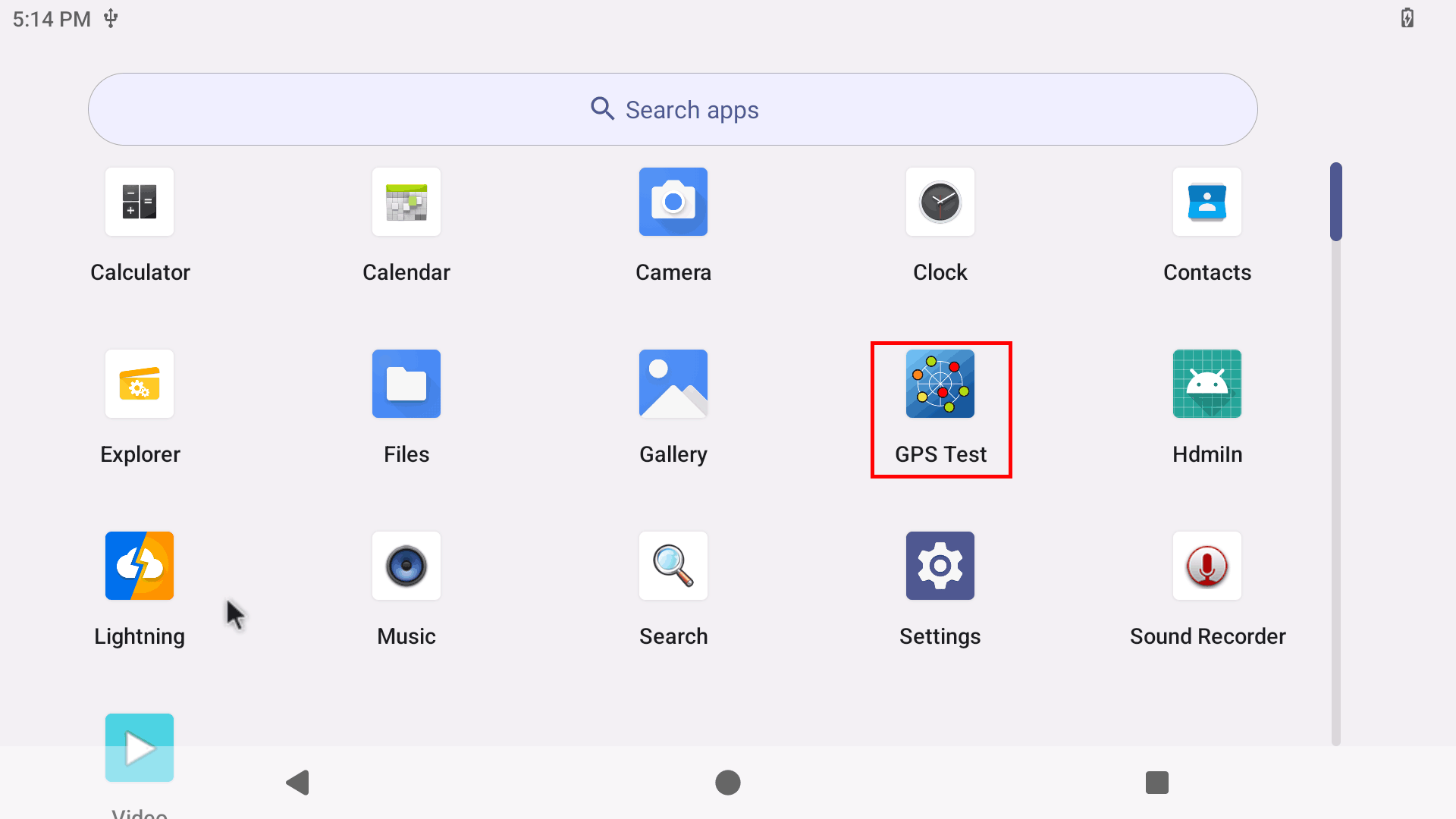Launch the Lightning browser
This screenshot has height=819, width=1456.
tap(140, 566)
